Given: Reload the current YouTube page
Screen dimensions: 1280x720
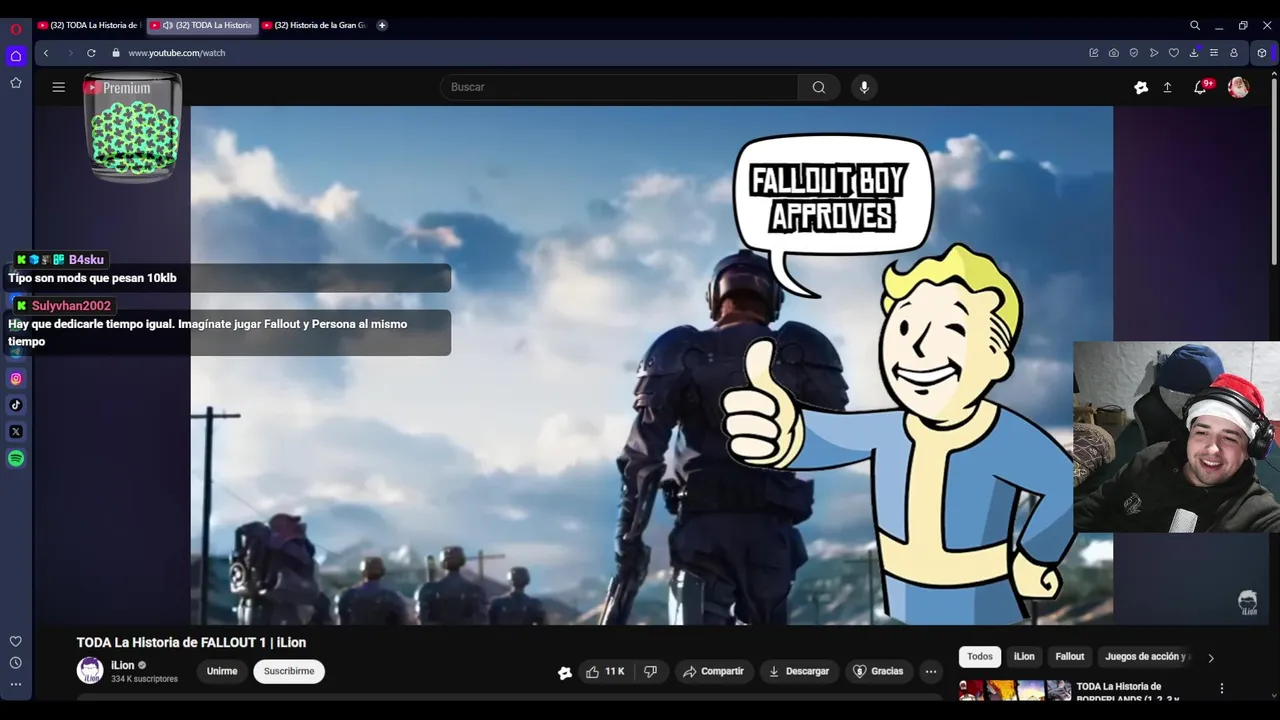Looking at the screenshot, I should [x=91, y=53].
